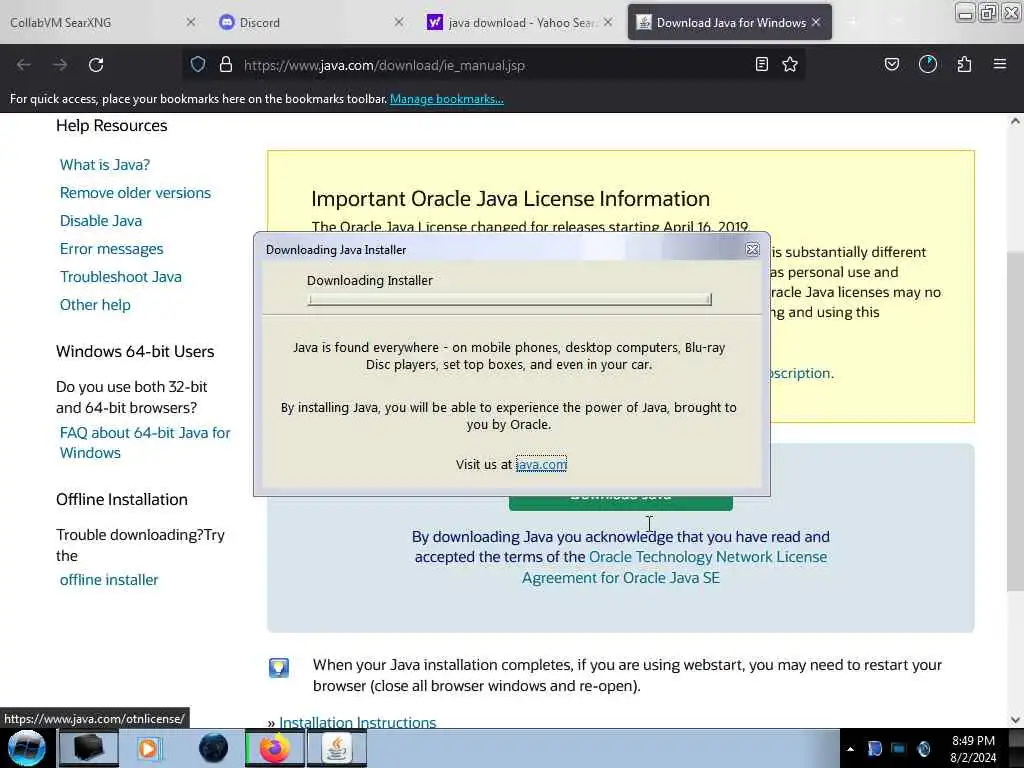
Task: Close the Discord tab
Action: coord(398,22)
